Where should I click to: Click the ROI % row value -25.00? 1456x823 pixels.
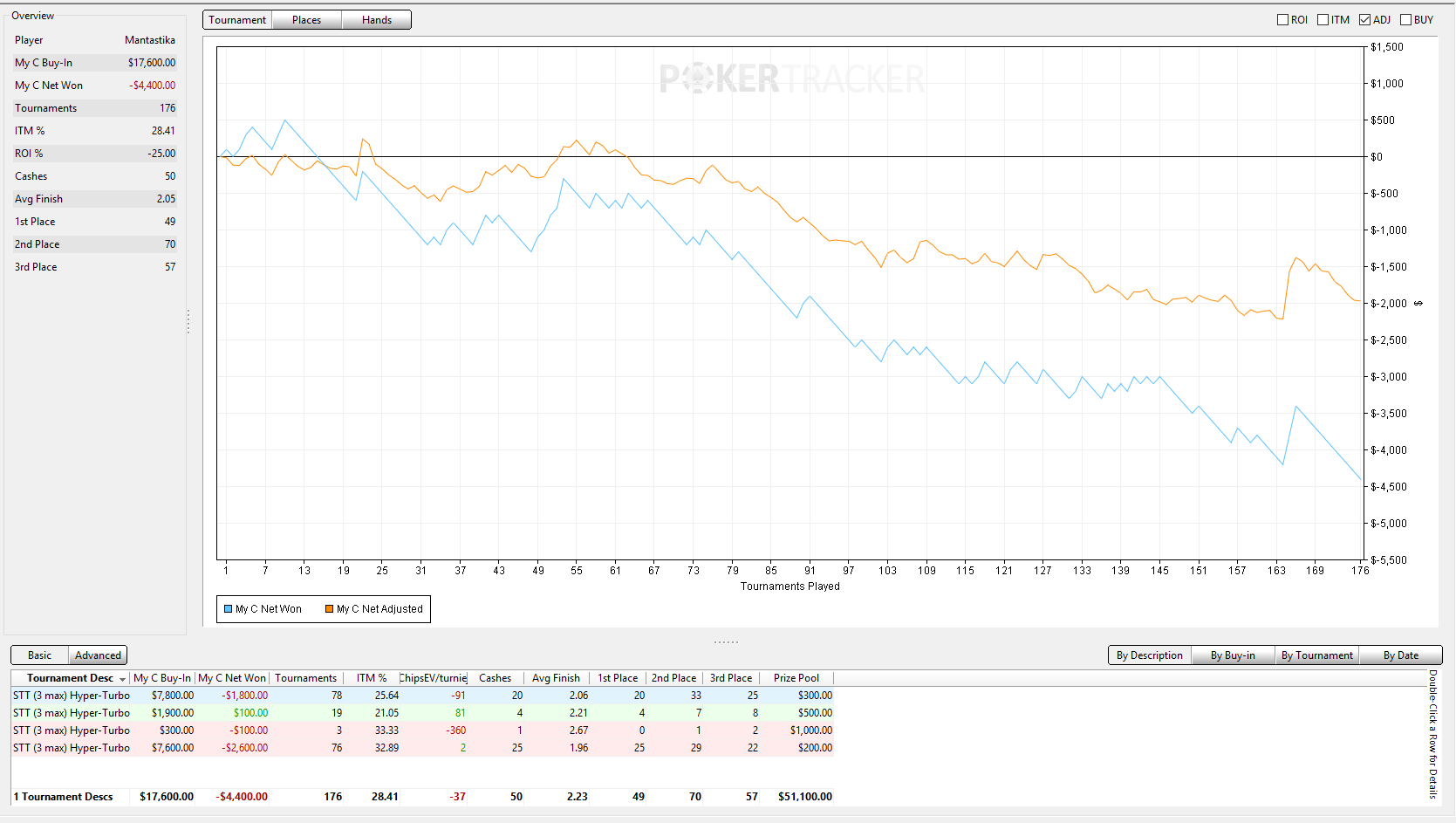(x=161, y=154)
